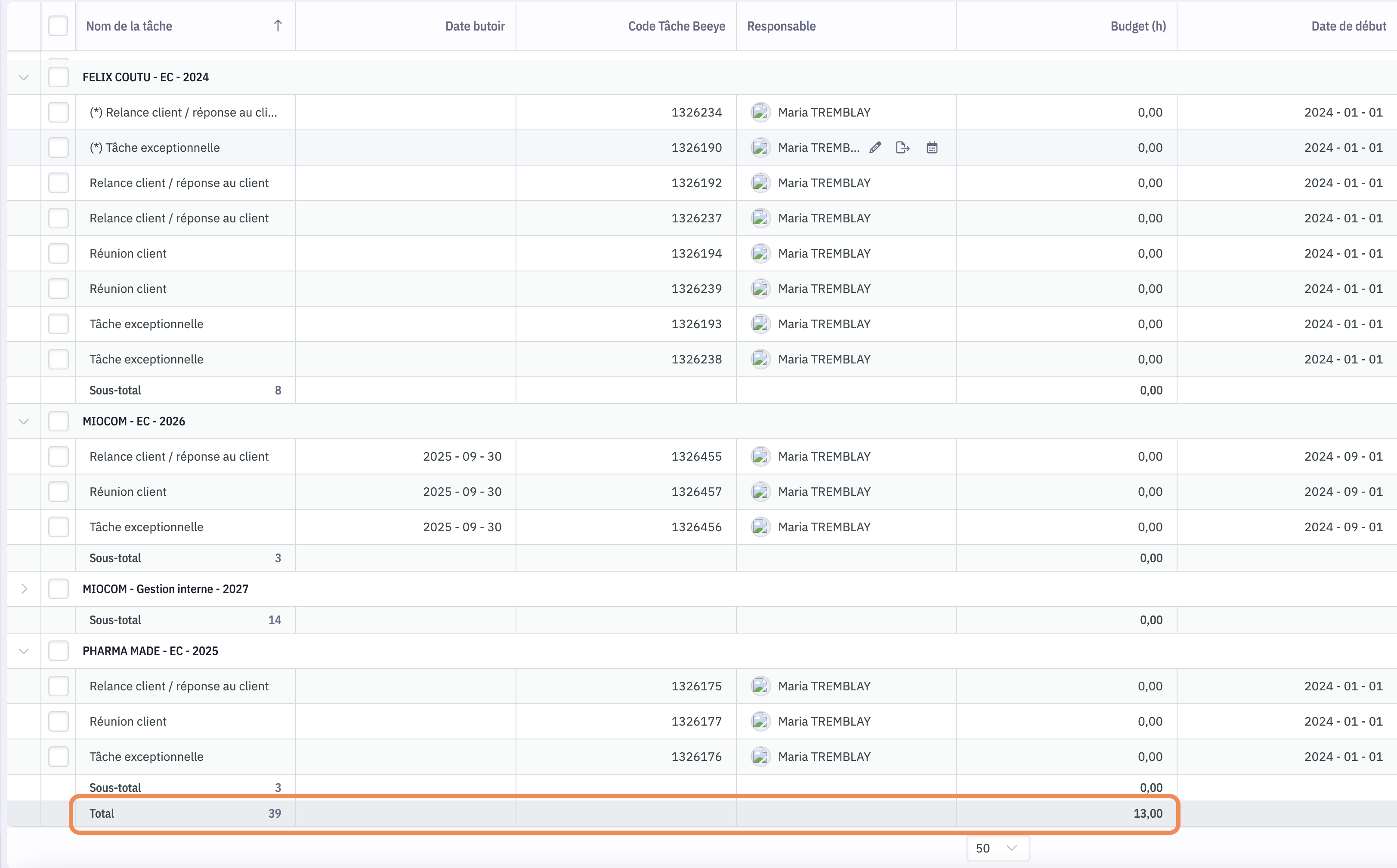Screen dimensions: 1397x868
Task: Open the 50 rows-per-page dropdown
Action: pyautogui.click(x=997, y=848)
